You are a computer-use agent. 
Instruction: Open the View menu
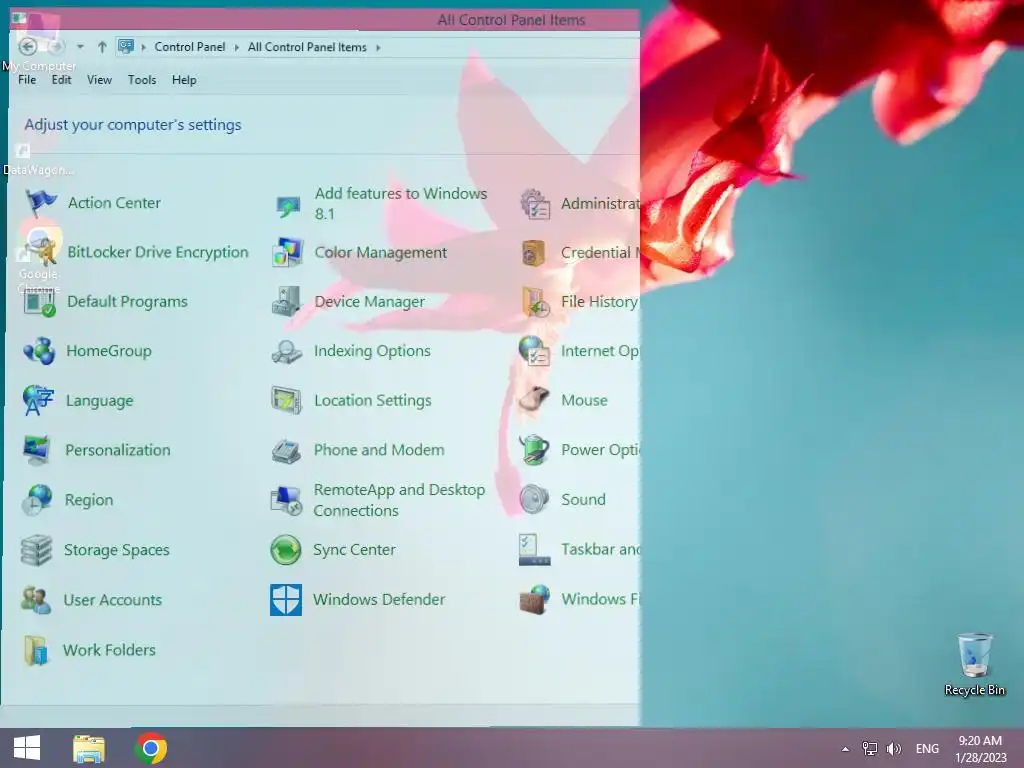[x=99, y=80]
